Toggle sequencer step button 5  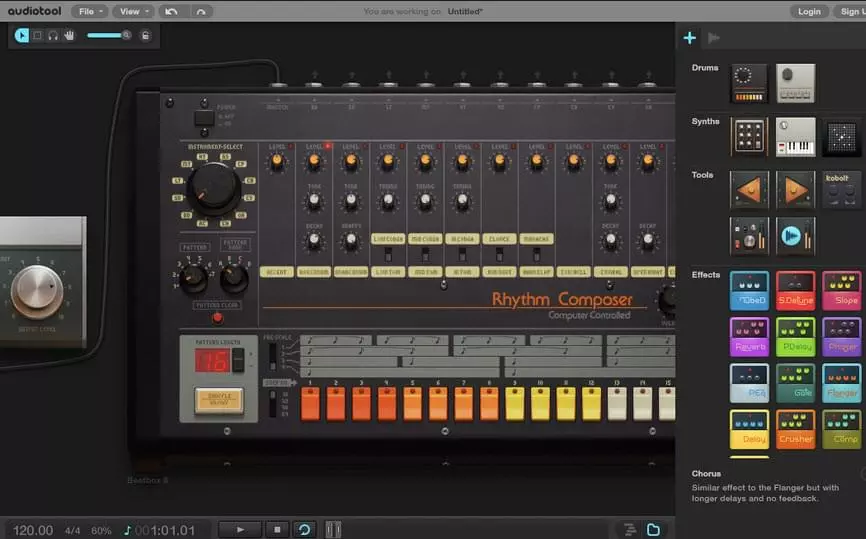[x=413, y=404]
